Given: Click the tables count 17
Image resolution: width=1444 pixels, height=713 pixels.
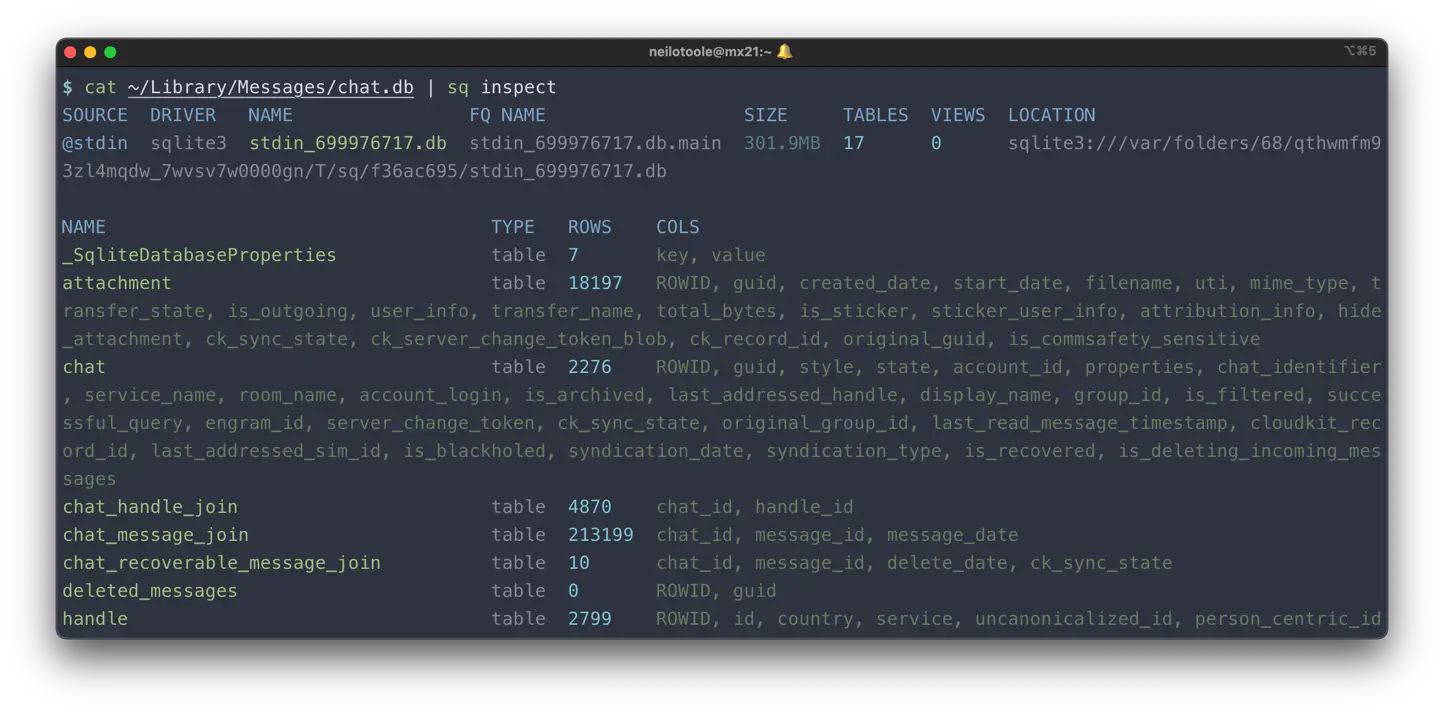Looking at the screenshot, I should click(853, 143).
